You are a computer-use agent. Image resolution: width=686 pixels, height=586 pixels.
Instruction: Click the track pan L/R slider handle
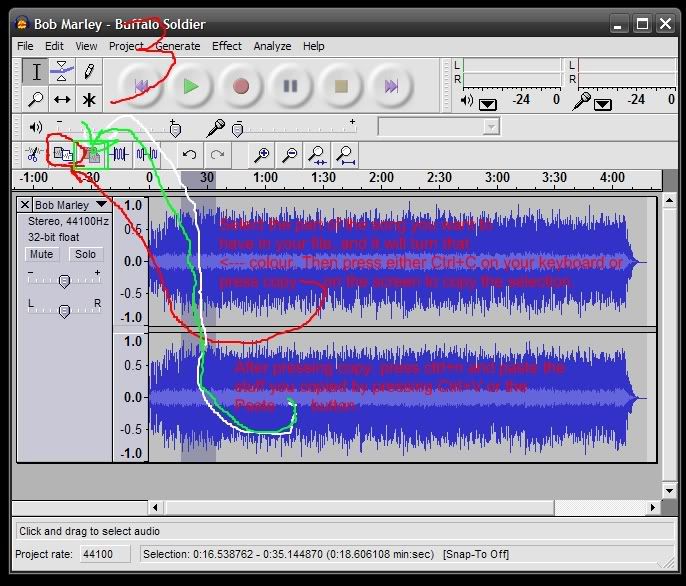pyautogui.click(x=64, y=311)
